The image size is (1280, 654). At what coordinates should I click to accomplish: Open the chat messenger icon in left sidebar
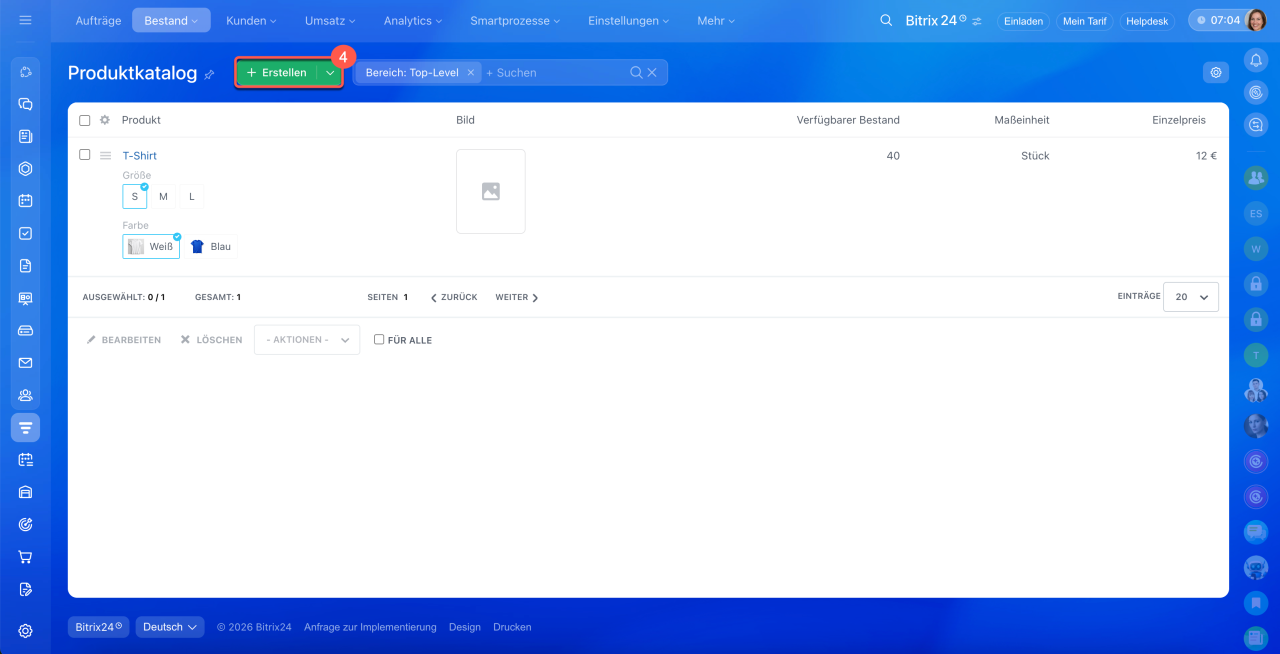(x=26, y=104)
